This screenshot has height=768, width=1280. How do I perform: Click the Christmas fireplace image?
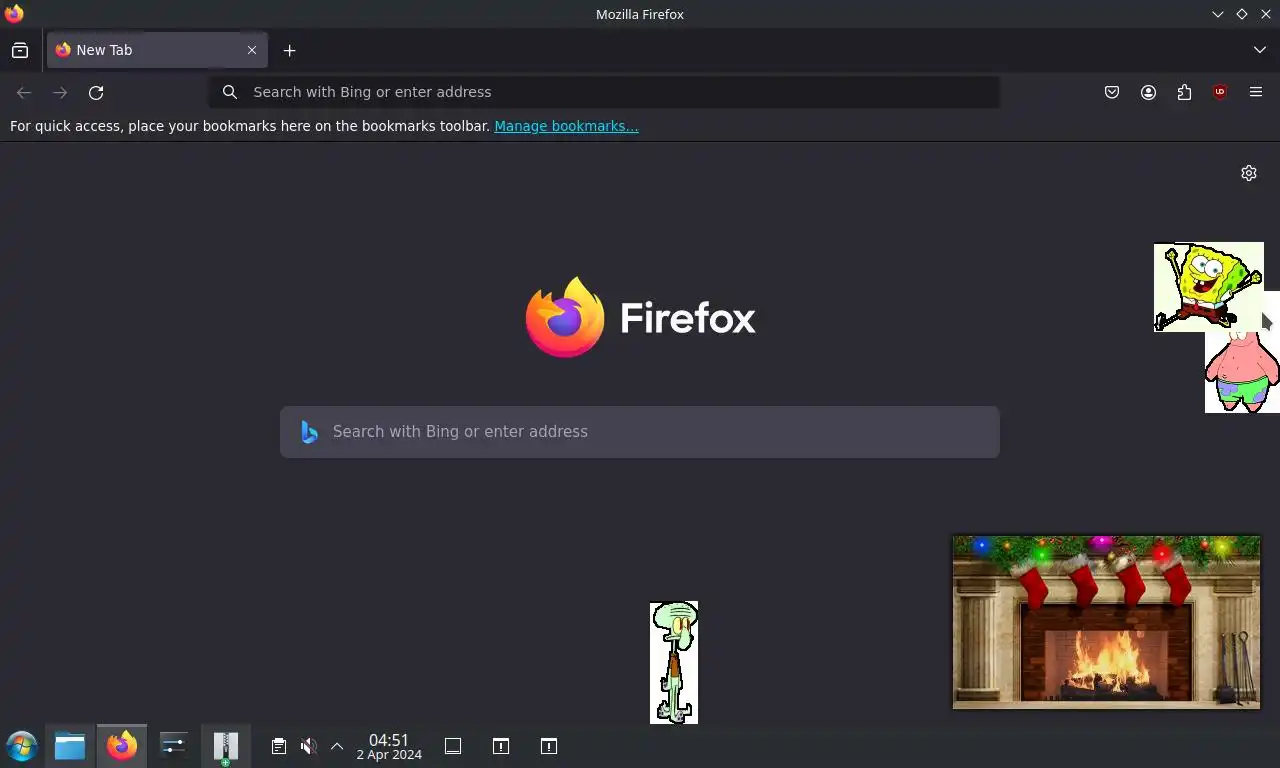[1106, 622]
